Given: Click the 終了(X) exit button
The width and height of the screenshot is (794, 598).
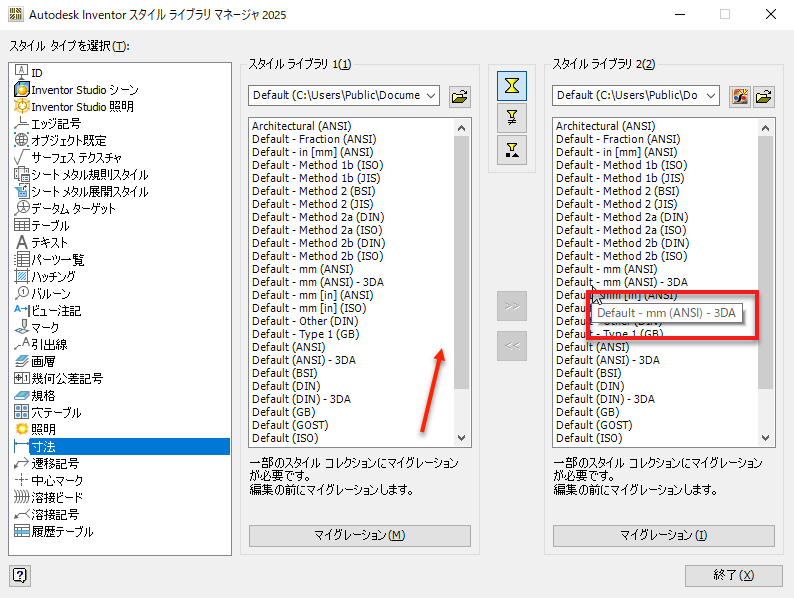Looking at the screenshot, I should [x=733, y=575].
